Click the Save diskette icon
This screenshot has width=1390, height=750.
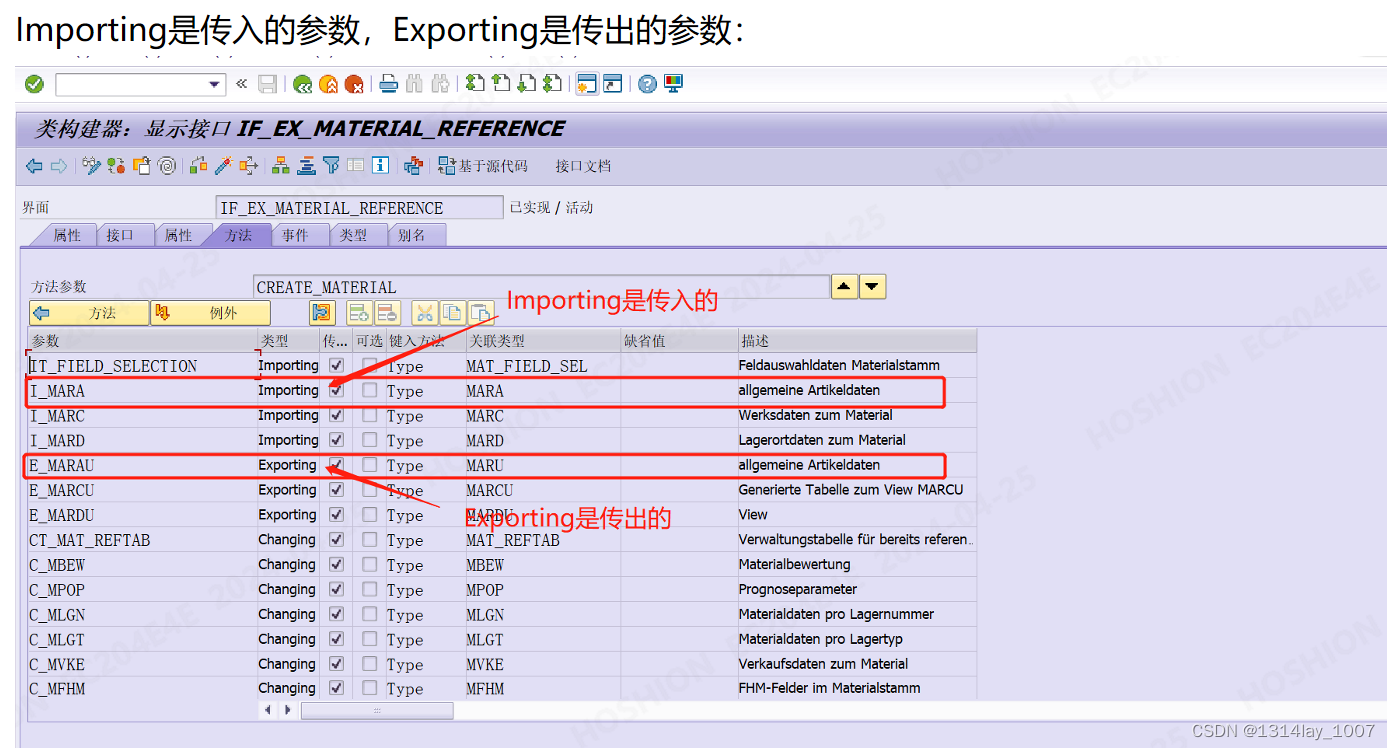[x=267, y=84]
